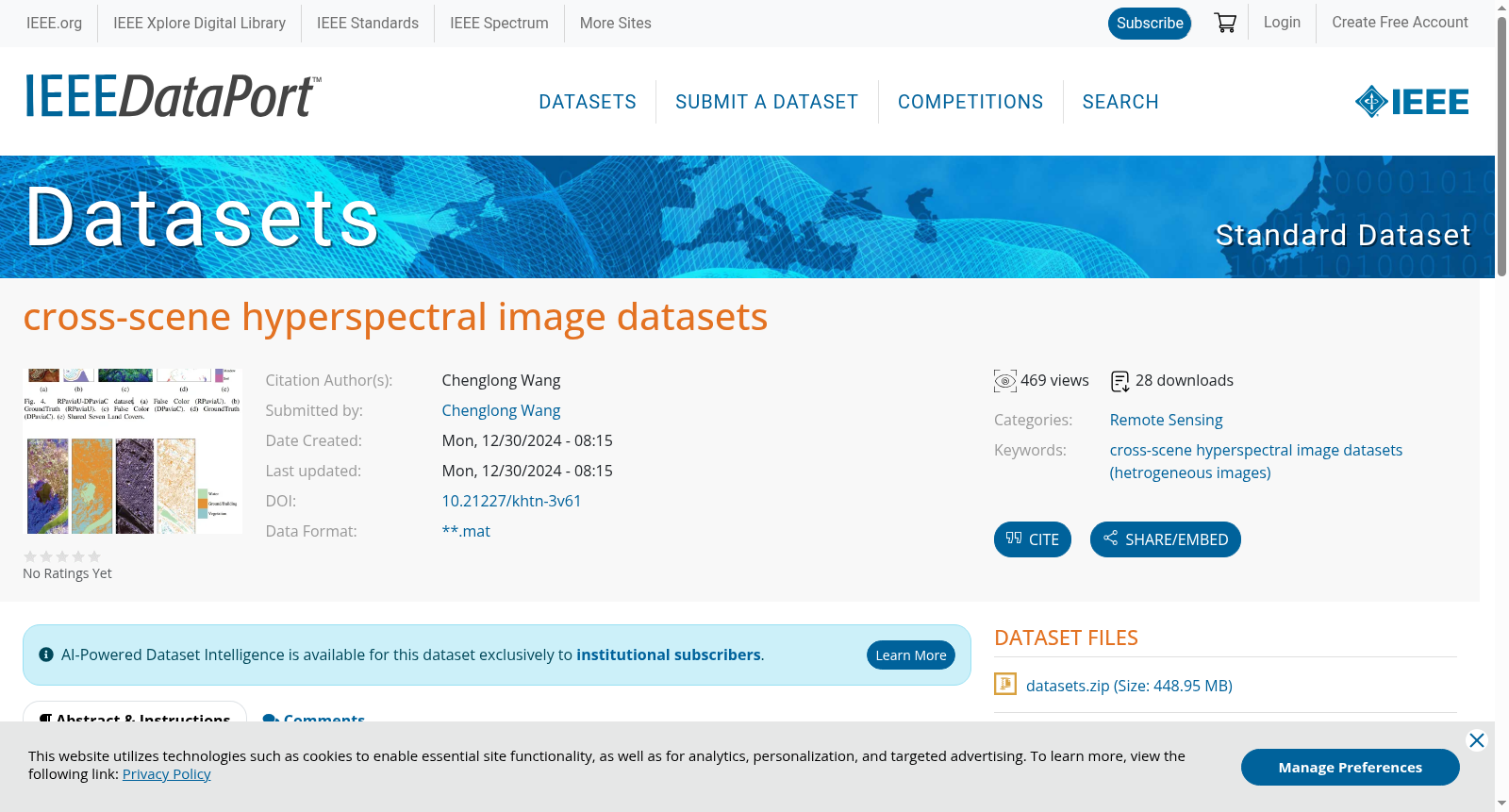Select SEARCH in the main navigation

(1120, 102)
